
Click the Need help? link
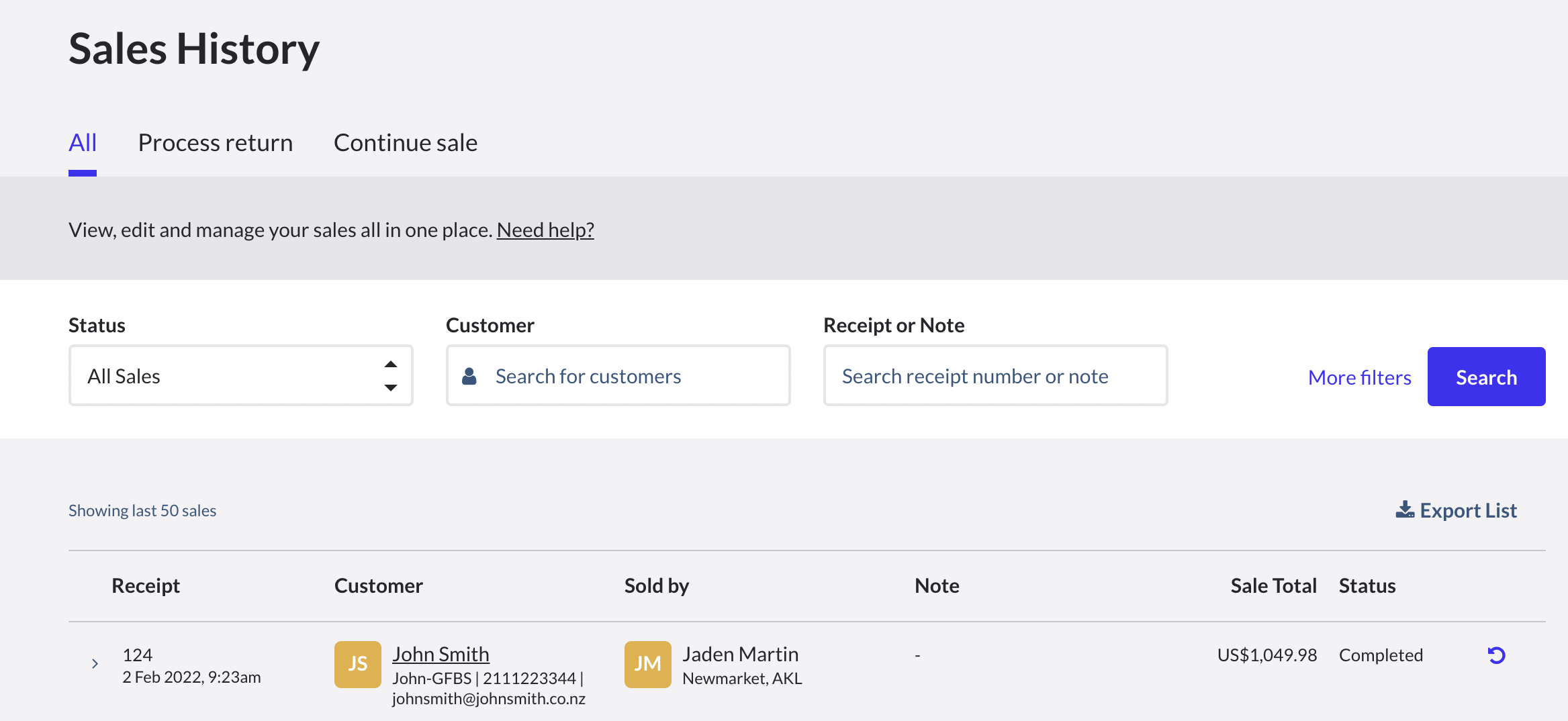[545, 230]
